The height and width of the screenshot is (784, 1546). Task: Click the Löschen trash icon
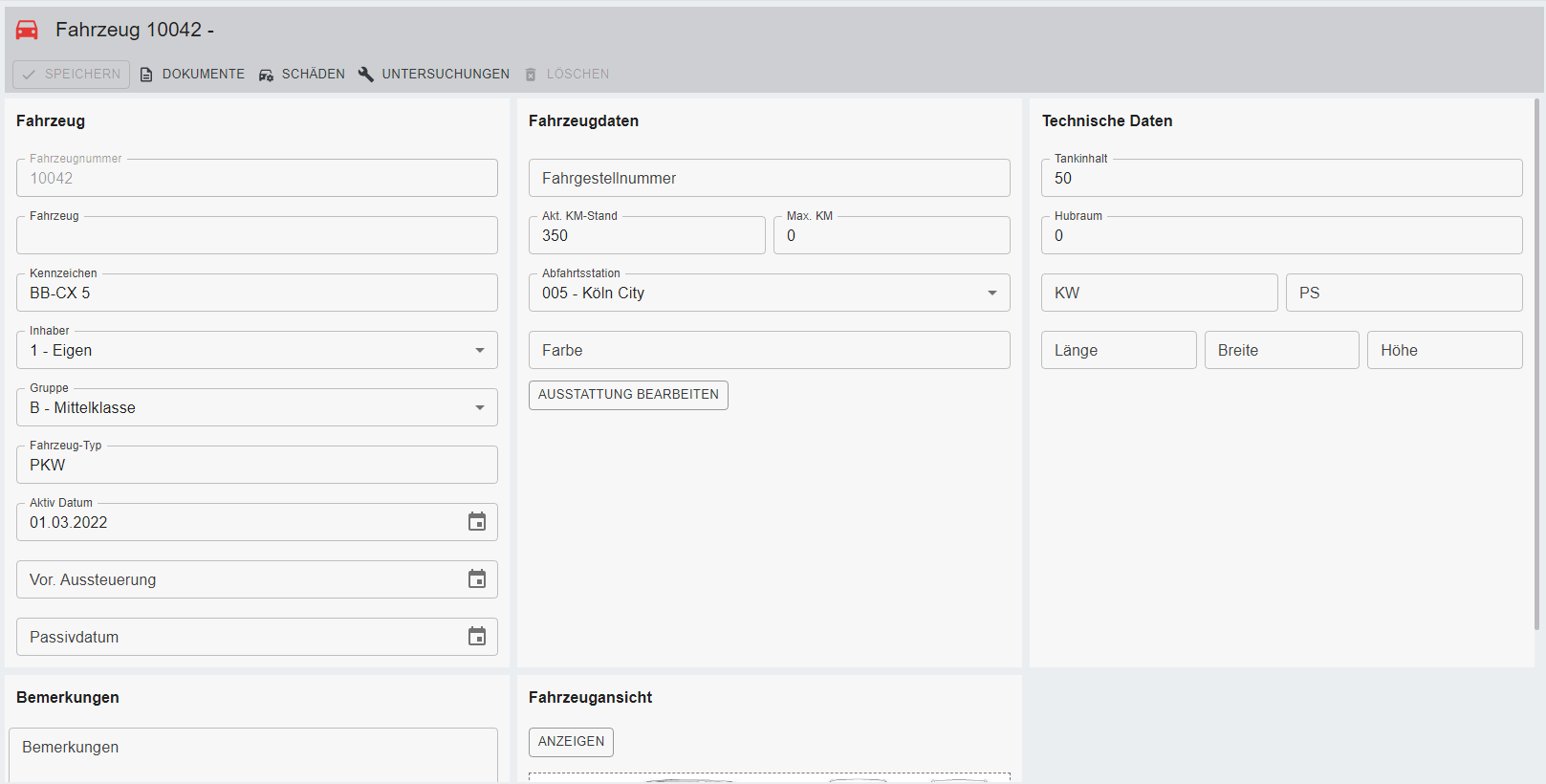pos(531,75)
